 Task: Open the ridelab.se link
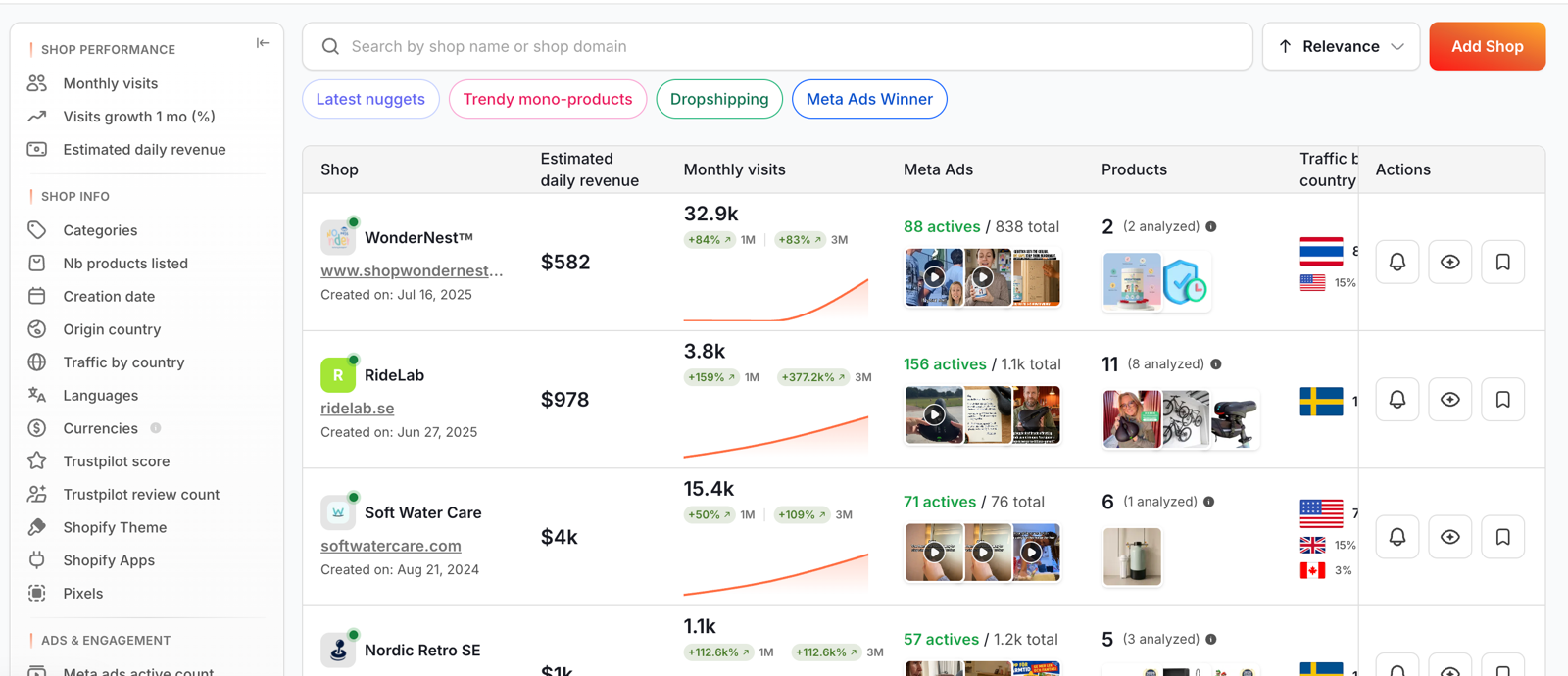[x=358, y=409]
